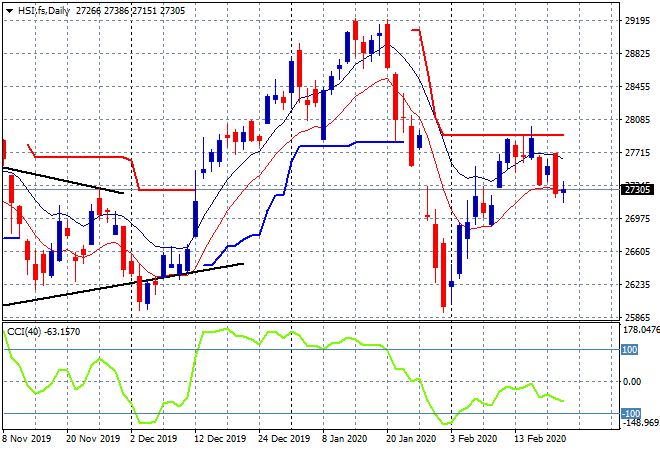Click the 2 Dec 2019 date label
The image size is (660, 450).
click(x=153, y=439)
